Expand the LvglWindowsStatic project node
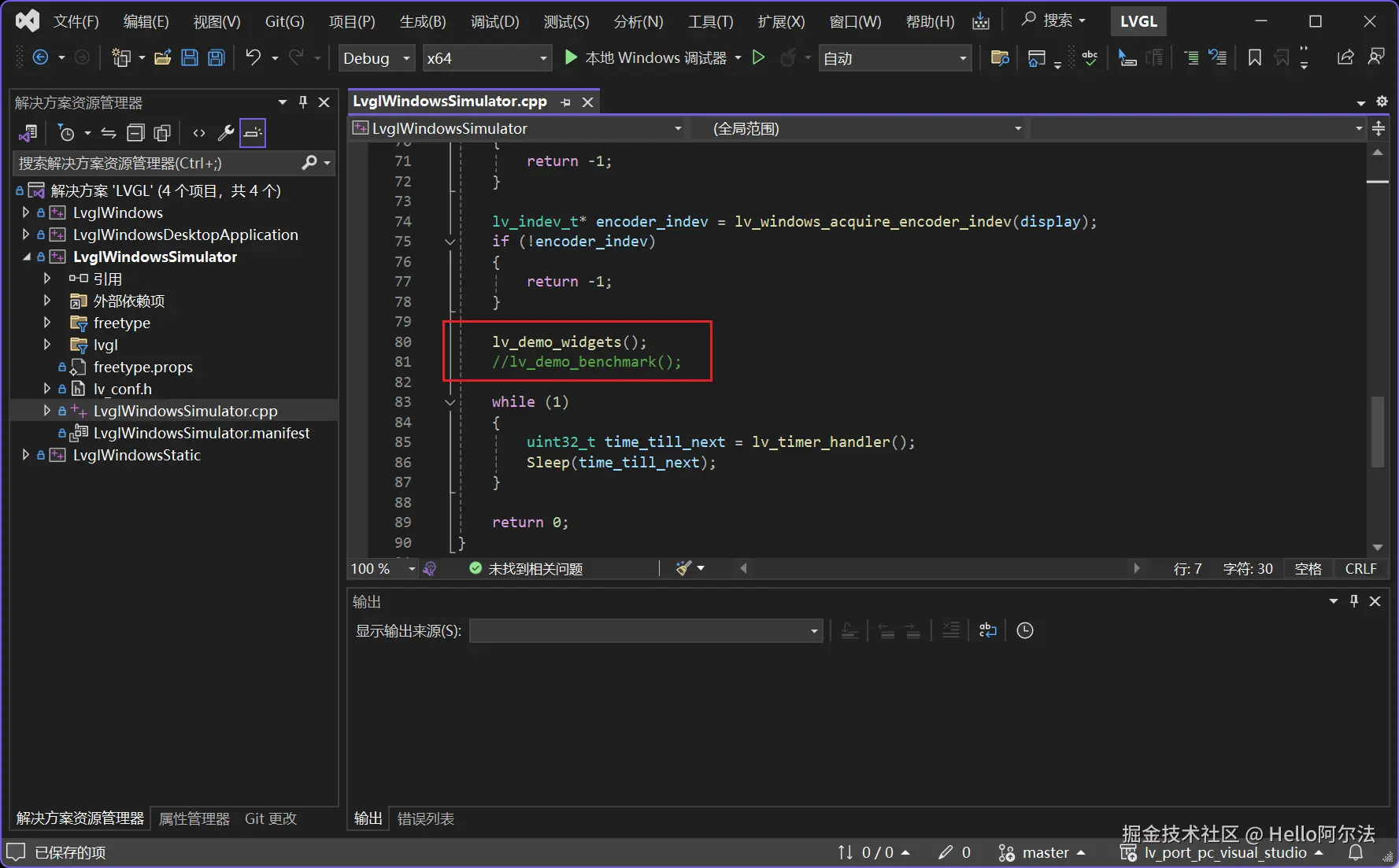1399x868 pixels. (26, 455)
